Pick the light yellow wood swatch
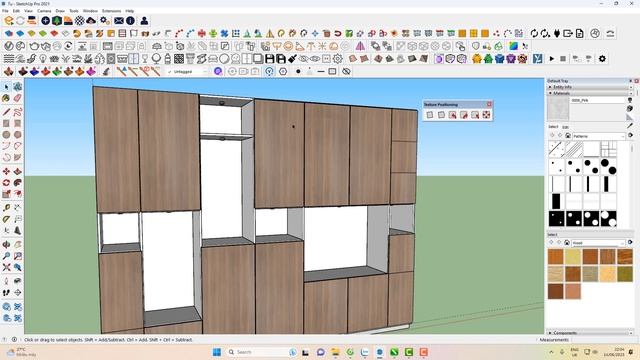This screenshot has height=360, width=640. pos(573,257)
